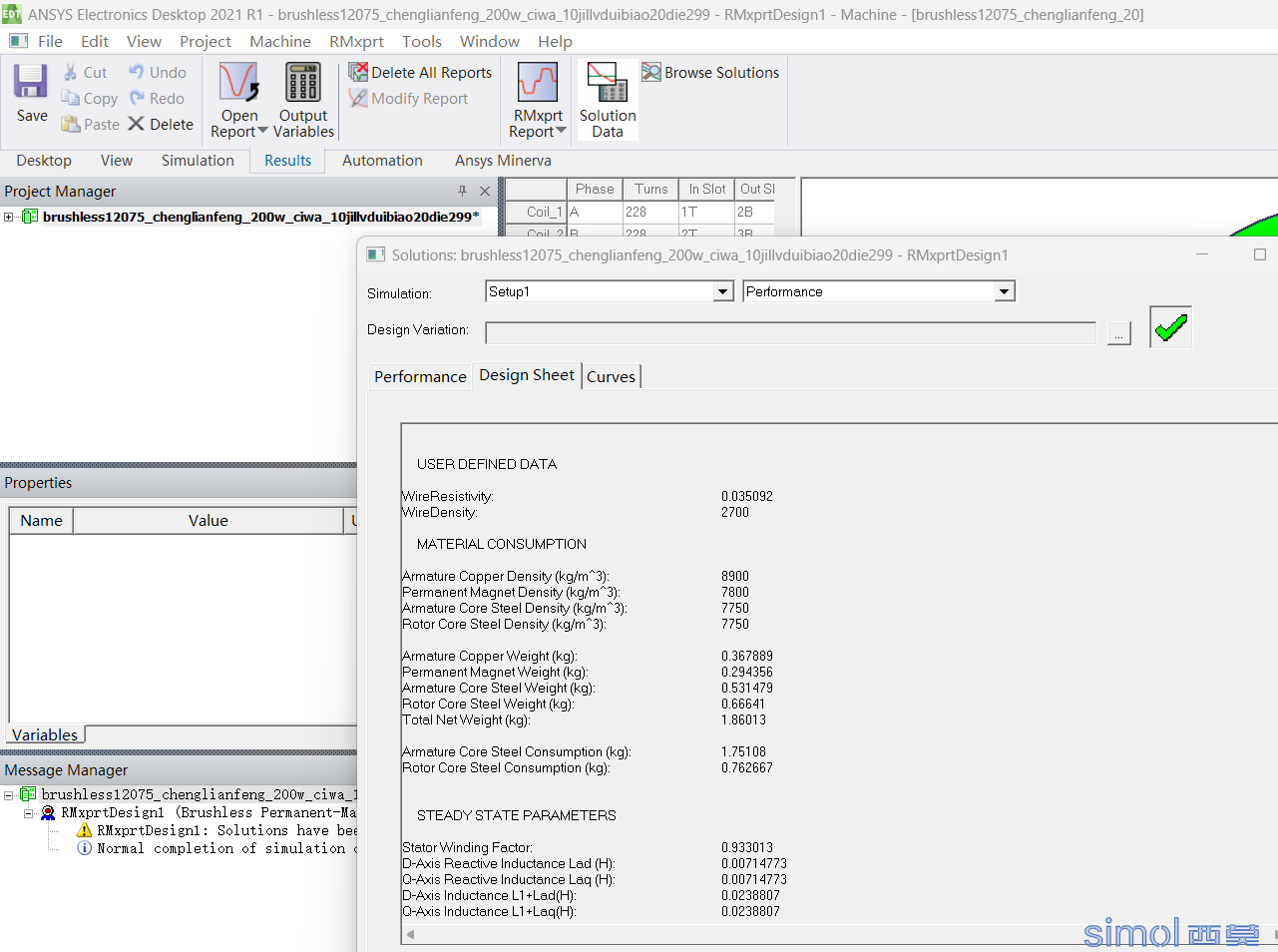The image size is (1278, 952).
Task: Select the Design Sheet tab
Action: point(527,375)
